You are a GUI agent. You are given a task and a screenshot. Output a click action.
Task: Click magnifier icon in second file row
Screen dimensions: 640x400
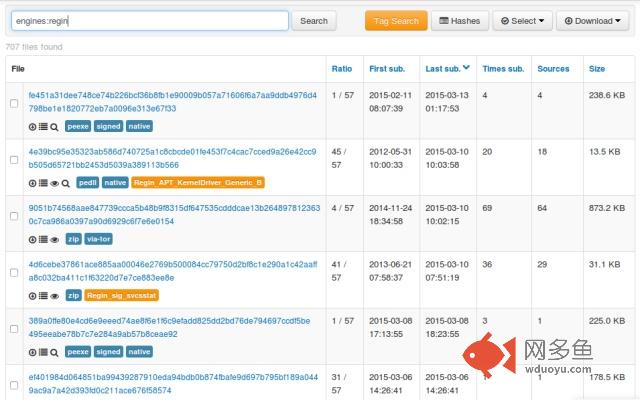tap(65, 183)
